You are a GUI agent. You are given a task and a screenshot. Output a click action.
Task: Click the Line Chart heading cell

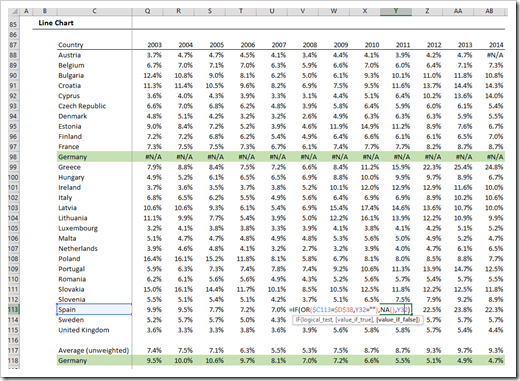pos(56,23)
